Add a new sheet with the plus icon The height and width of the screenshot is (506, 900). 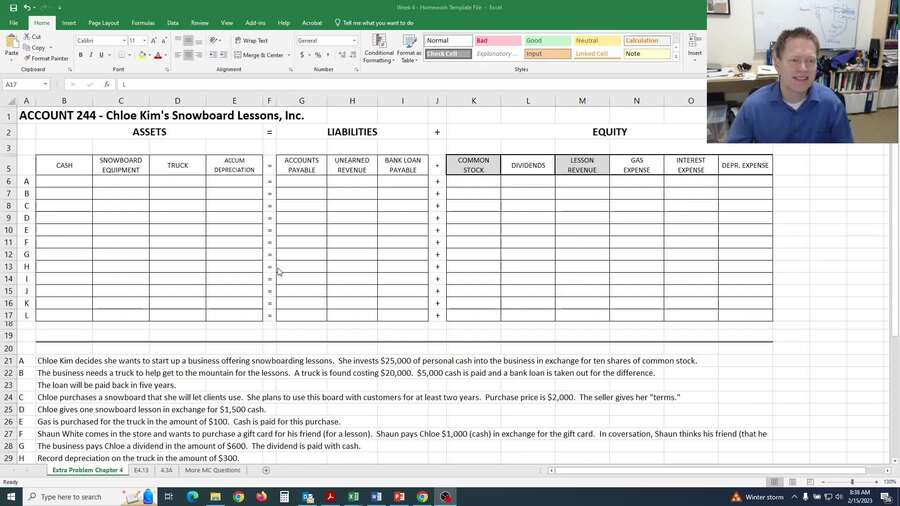coord(266,470)
